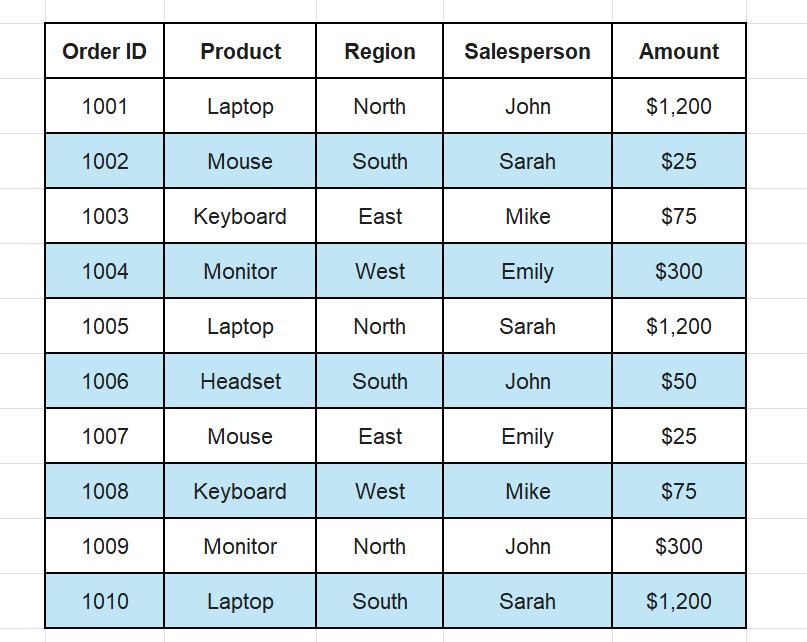Select the Region cell in order 1004's row
This screenshot has height=642, width=807.
tap(379, 272)
